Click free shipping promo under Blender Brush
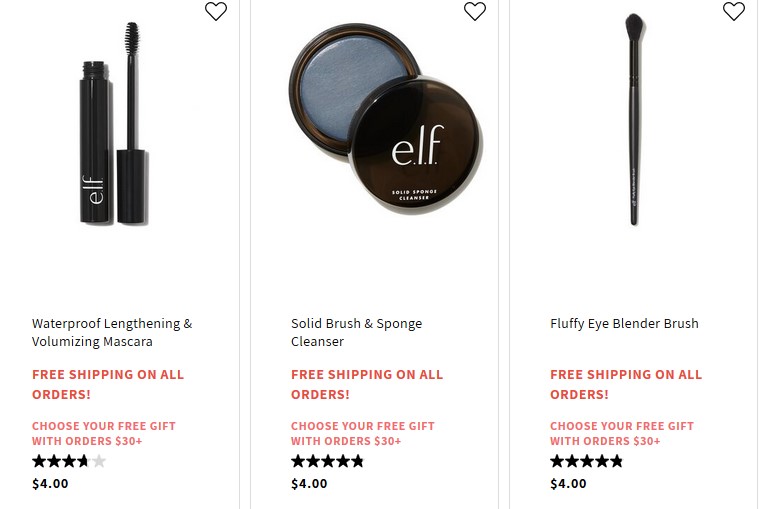The height and width of the screenshot is (509, 762). click(626, 384)
